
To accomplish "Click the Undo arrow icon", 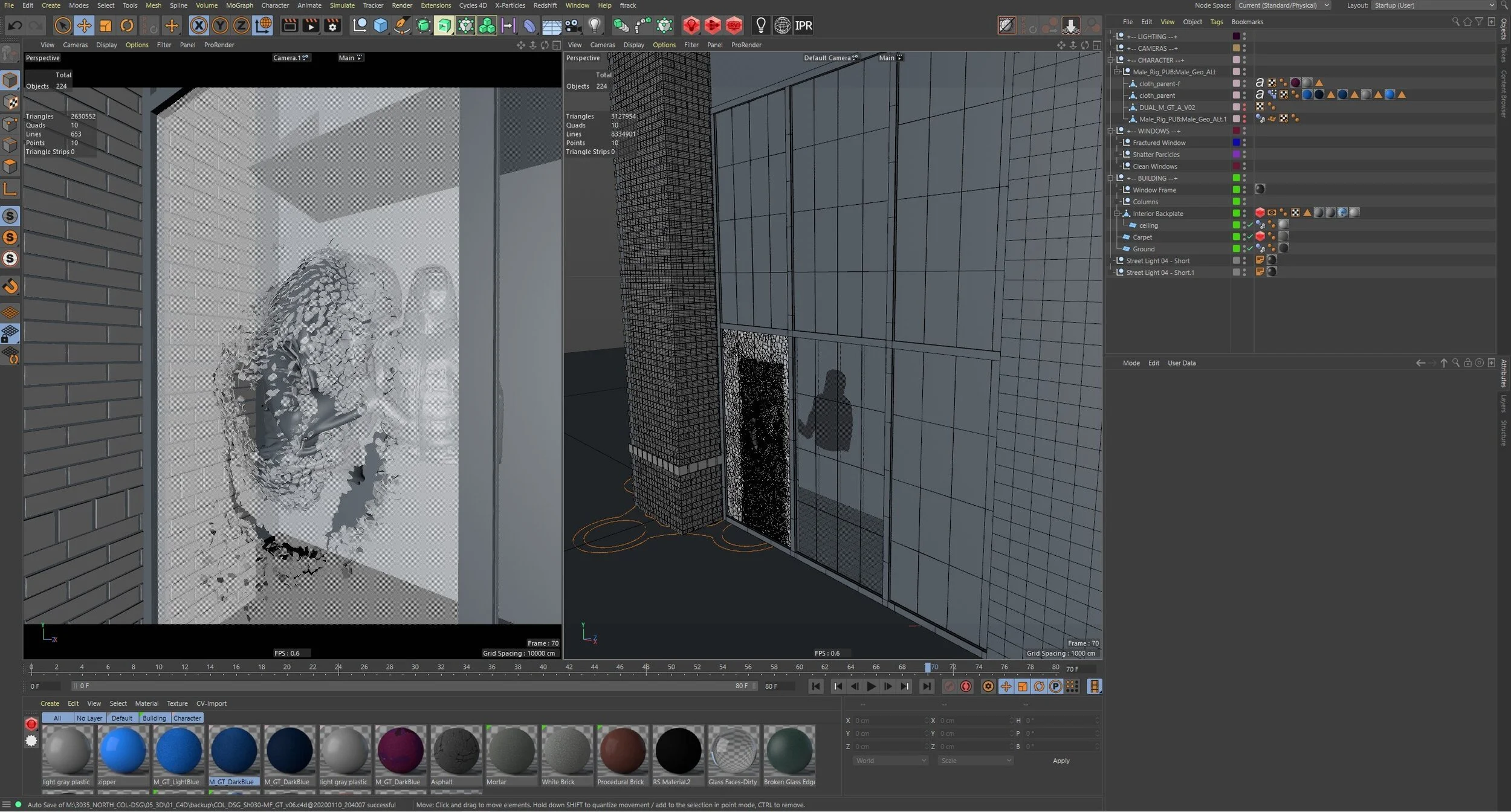I will 15,25.
